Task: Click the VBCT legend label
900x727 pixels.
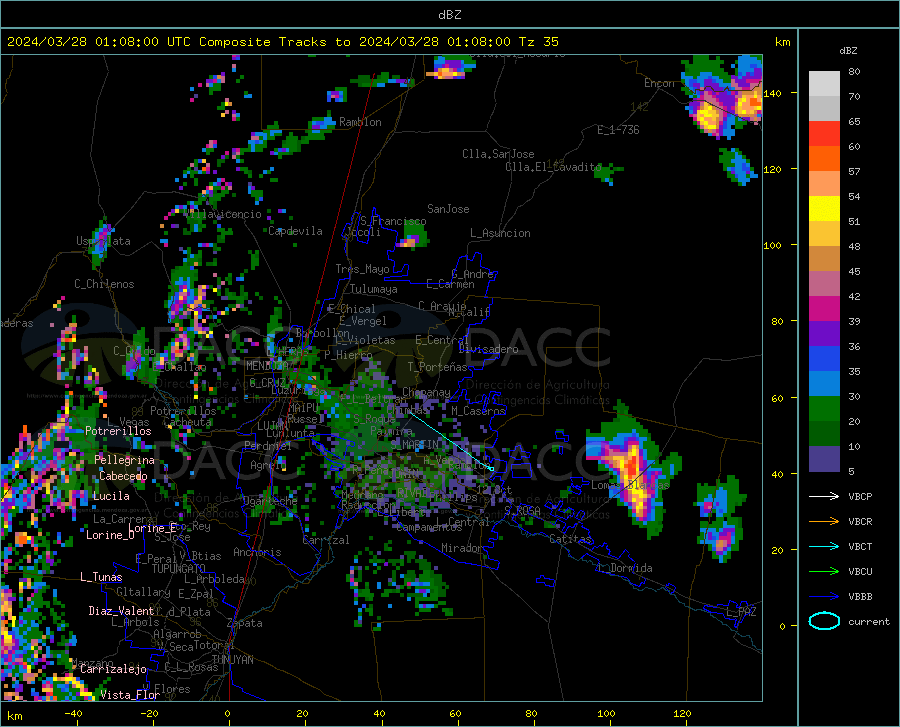Action: (860, 546)
